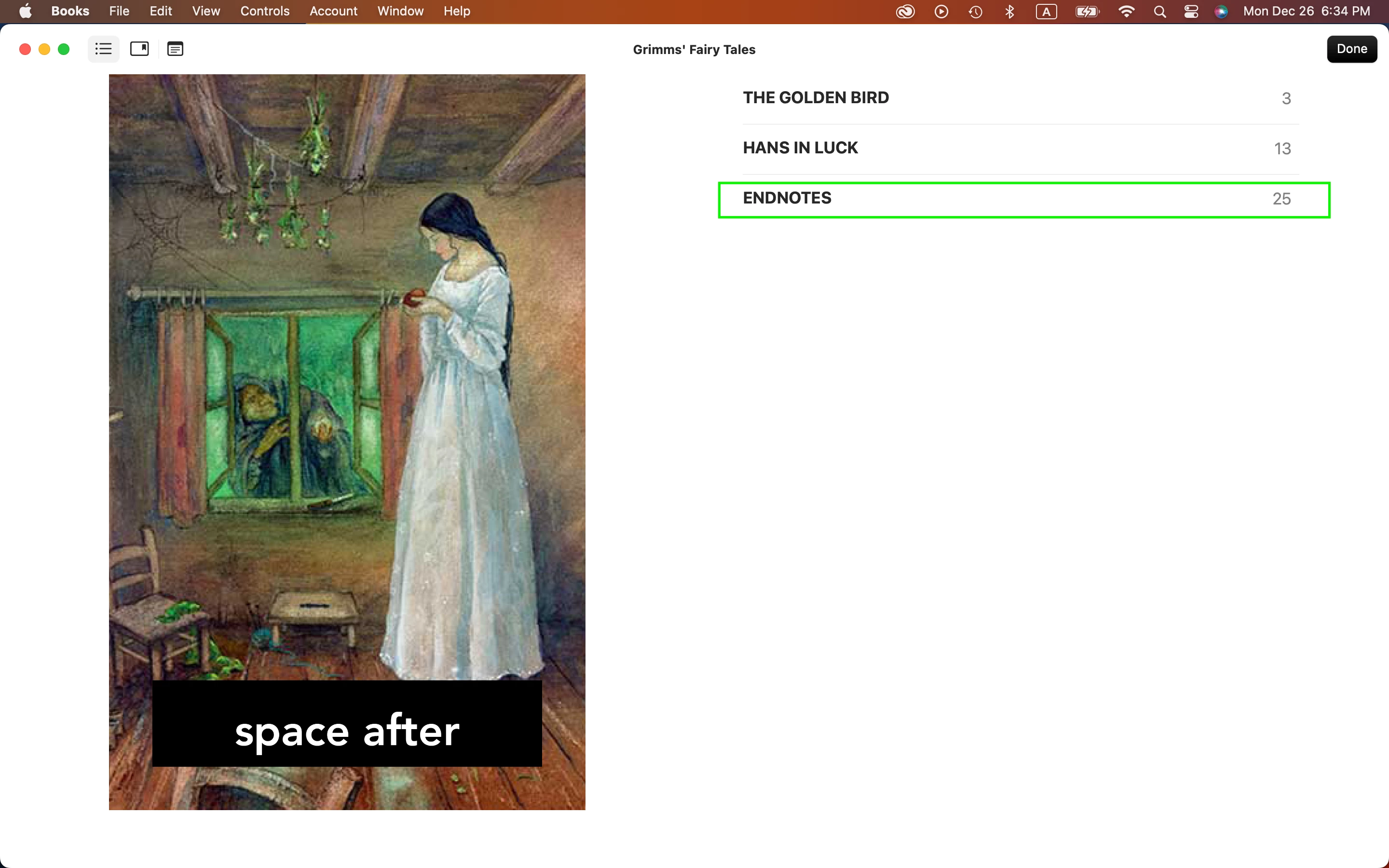Open the Controls menu
The width and height of the screenshot is (1389, 868).
265,11
